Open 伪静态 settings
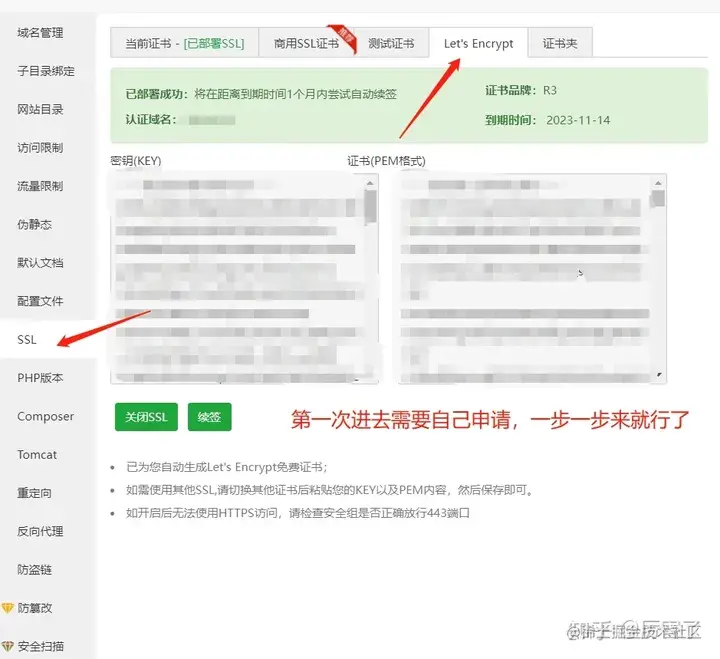Screen dimensions: 720x659 [34, 225]
